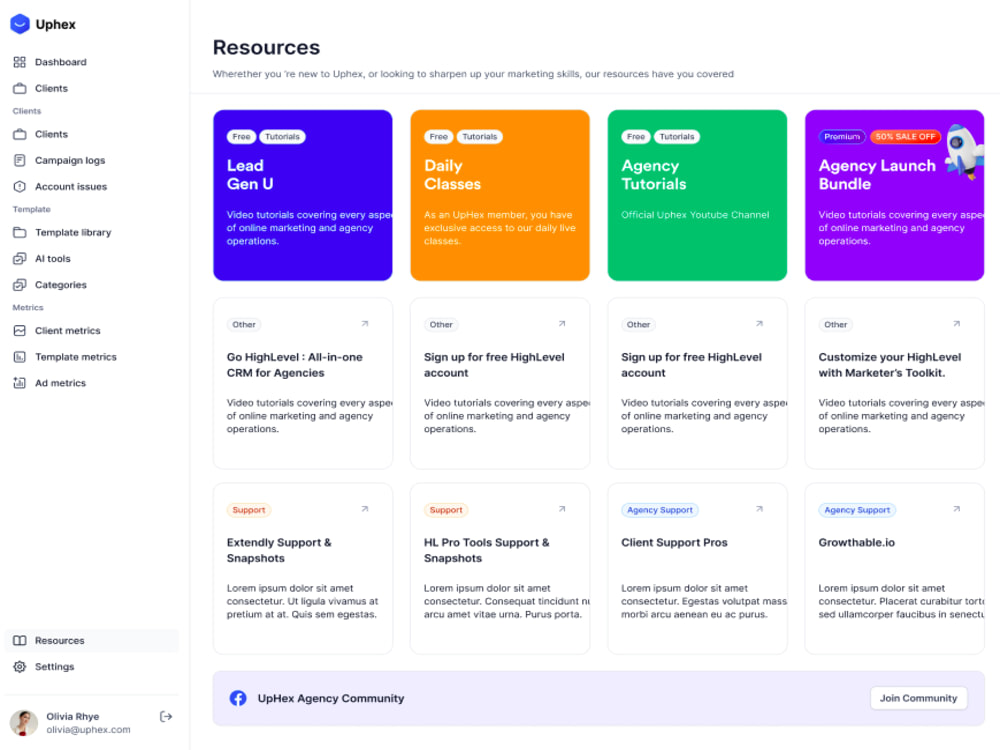Click the Resources book icon
1000x750 pixels.
pyautogui.click(x=20, y=640)
